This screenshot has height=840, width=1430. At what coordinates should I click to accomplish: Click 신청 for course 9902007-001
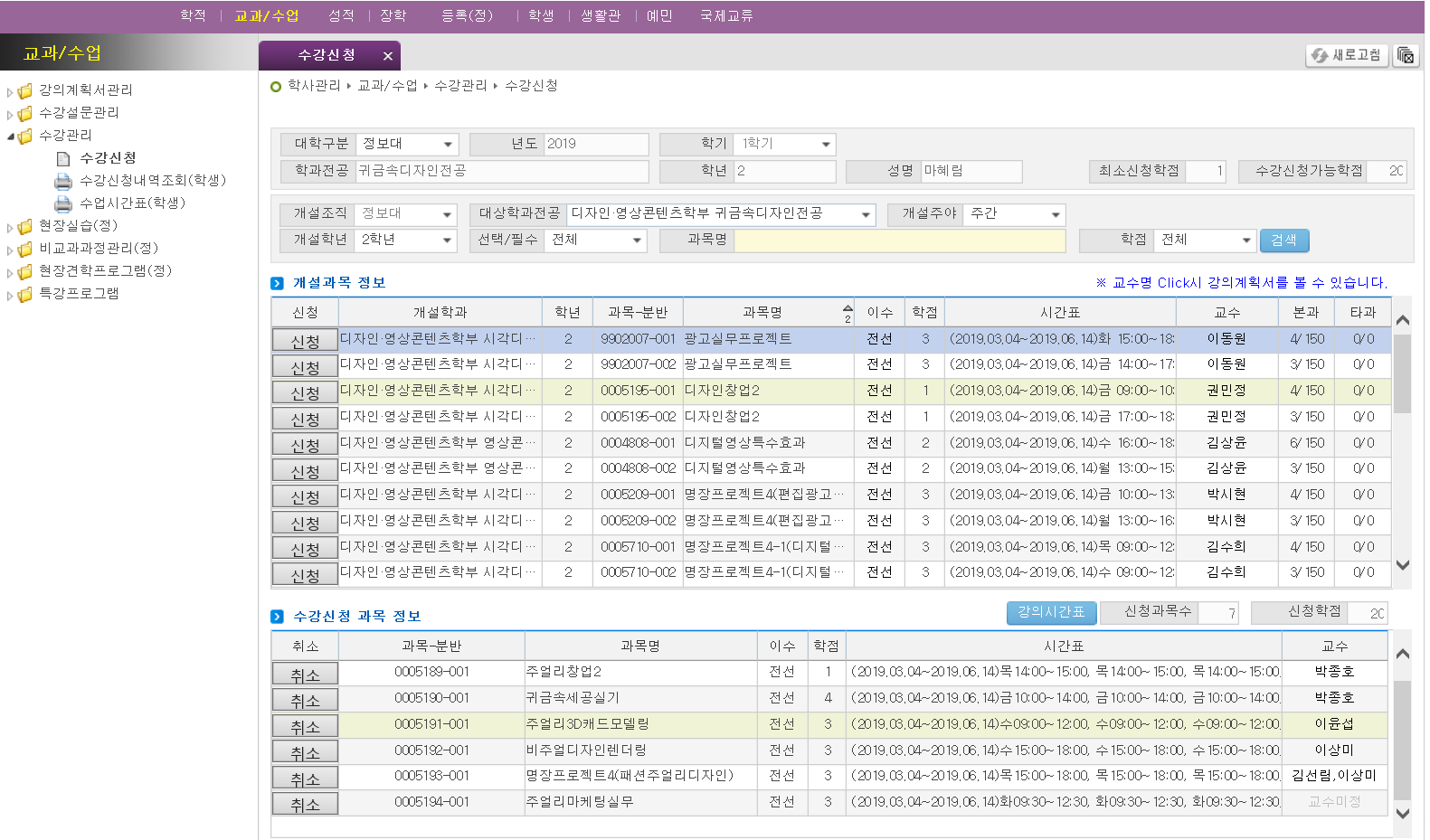[x=305, y=341]
